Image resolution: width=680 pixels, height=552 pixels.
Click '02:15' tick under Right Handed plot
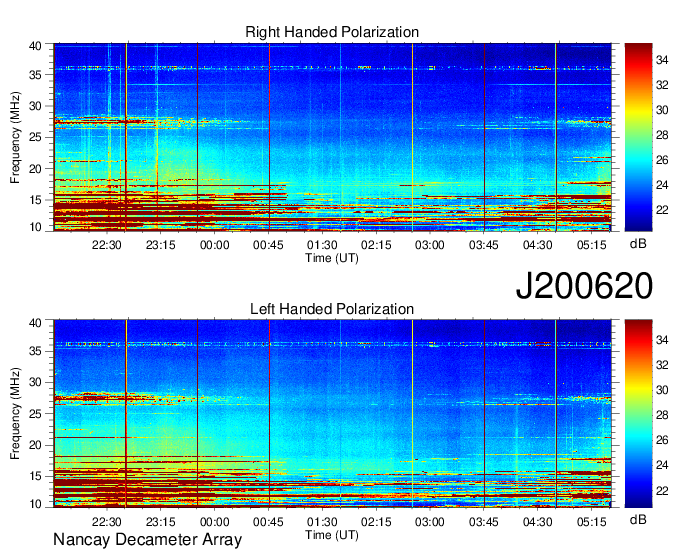pyautogui.click(x=376, y=245)
